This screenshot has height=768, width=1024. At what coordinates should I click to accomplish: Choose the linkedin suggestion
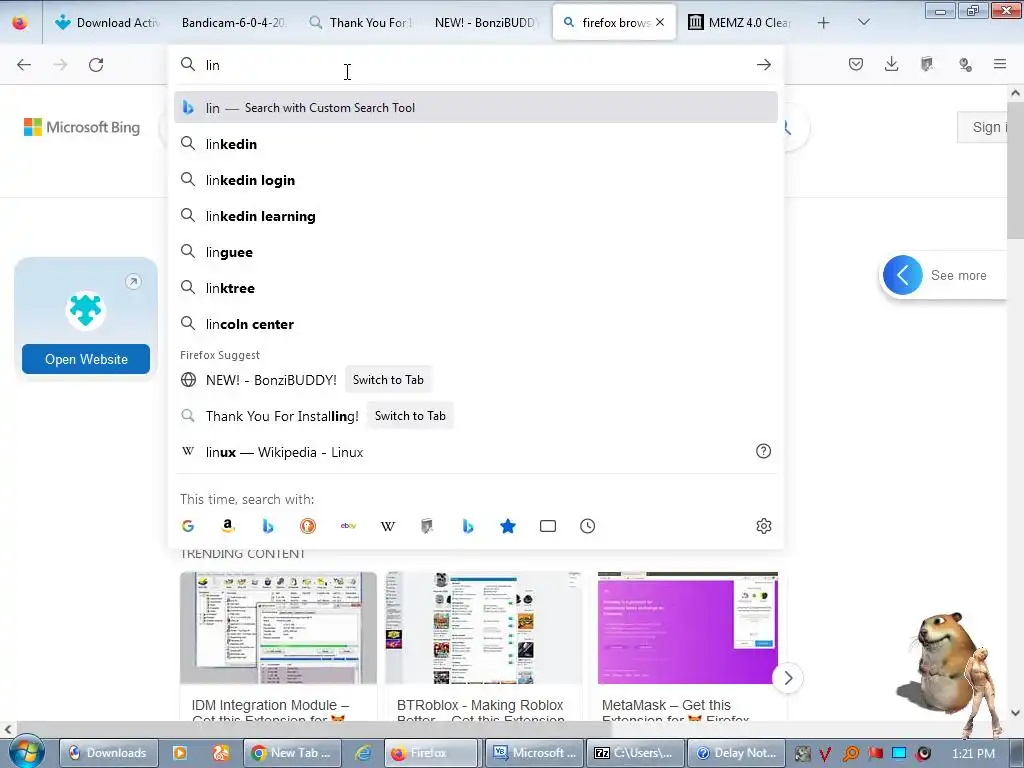(476, 144)
